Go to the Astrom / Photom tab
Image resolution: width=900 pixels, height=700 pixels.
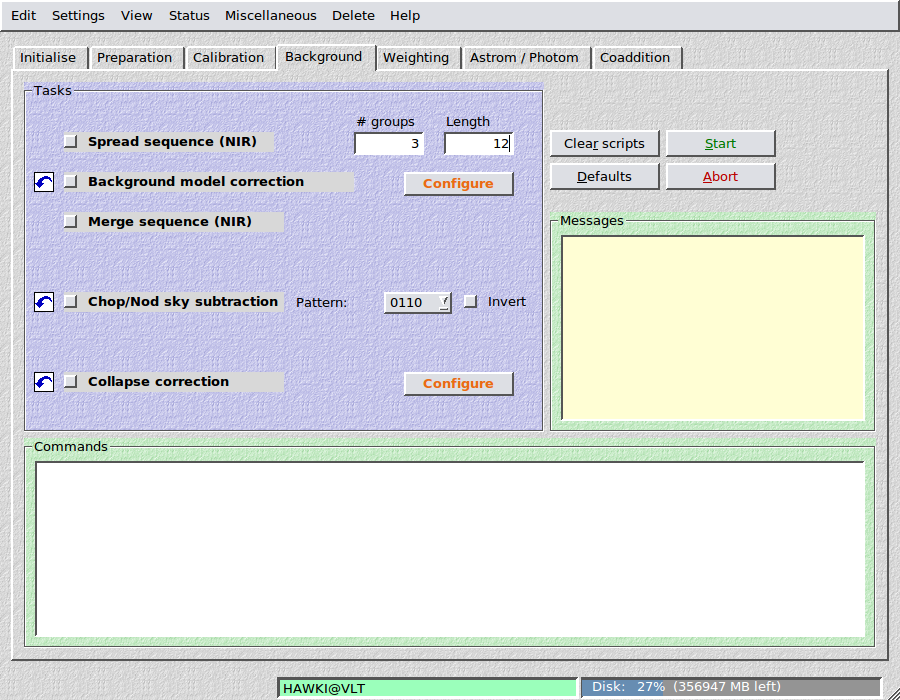pos(524,58)
